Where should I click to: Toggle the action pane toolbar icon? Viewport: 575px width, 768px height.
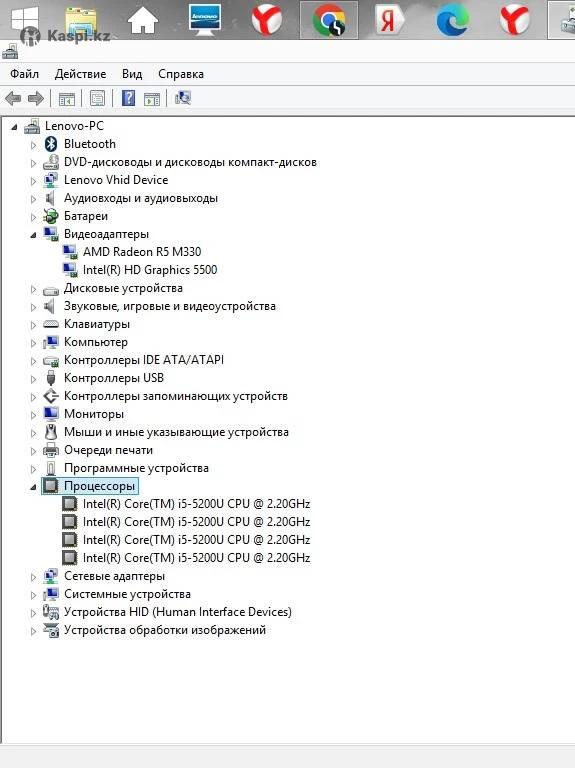click(x=152, y=99)
